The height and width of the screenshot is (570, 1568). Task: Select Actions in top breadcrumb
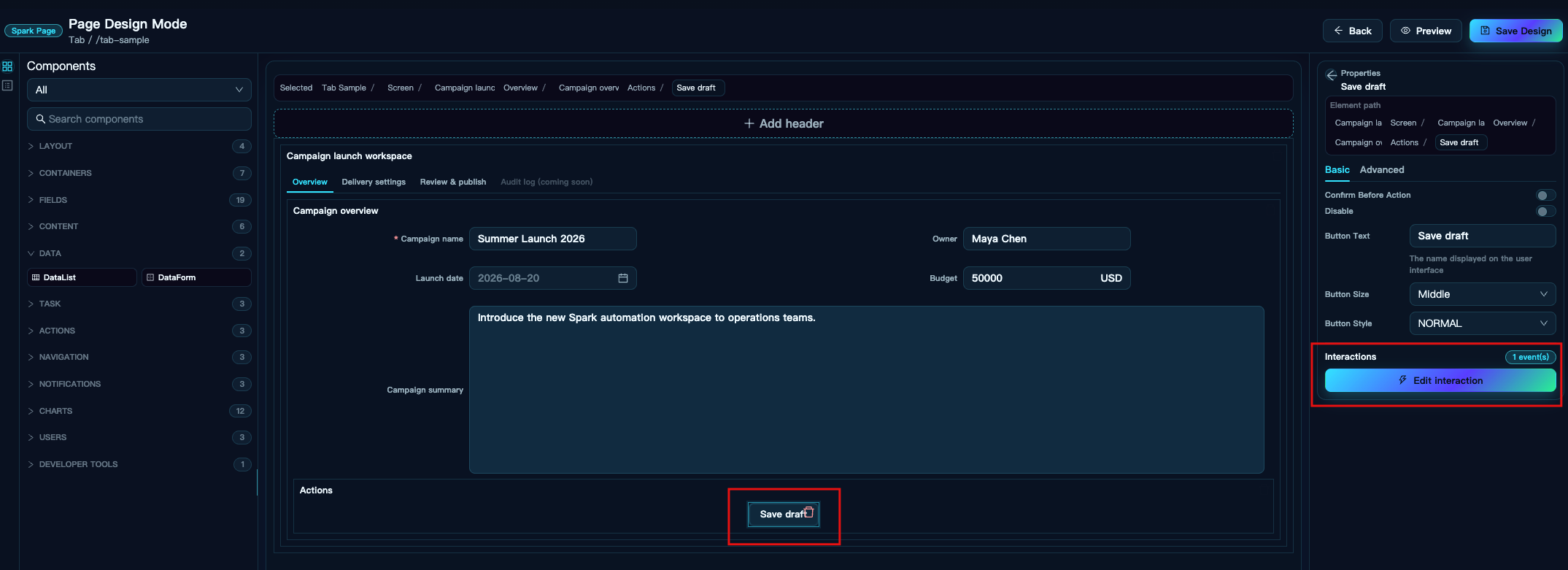[641, 88]
